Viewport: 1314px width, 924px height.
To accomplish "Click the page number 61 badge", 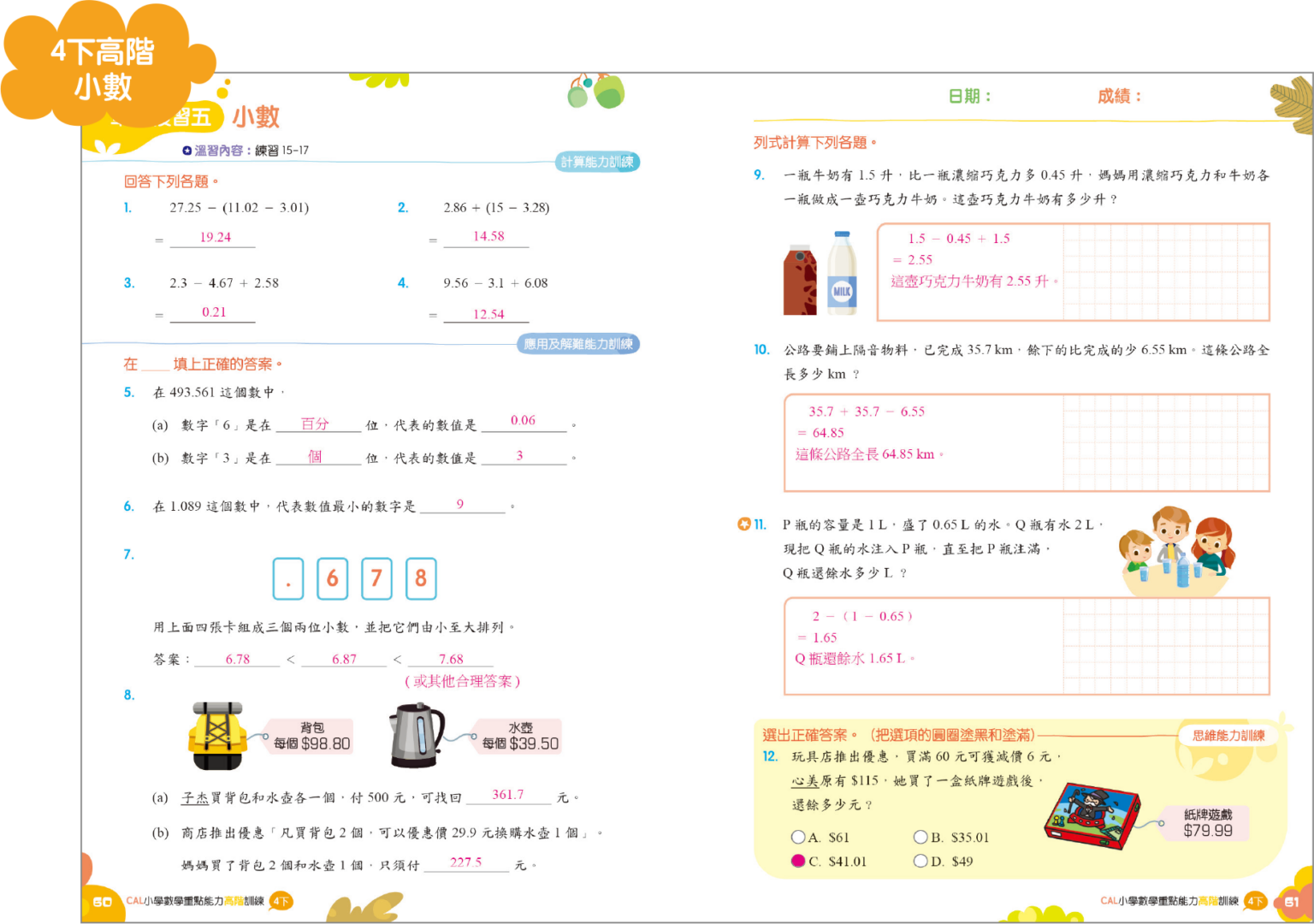I will pyautogui.click(x=1291, y=902).
